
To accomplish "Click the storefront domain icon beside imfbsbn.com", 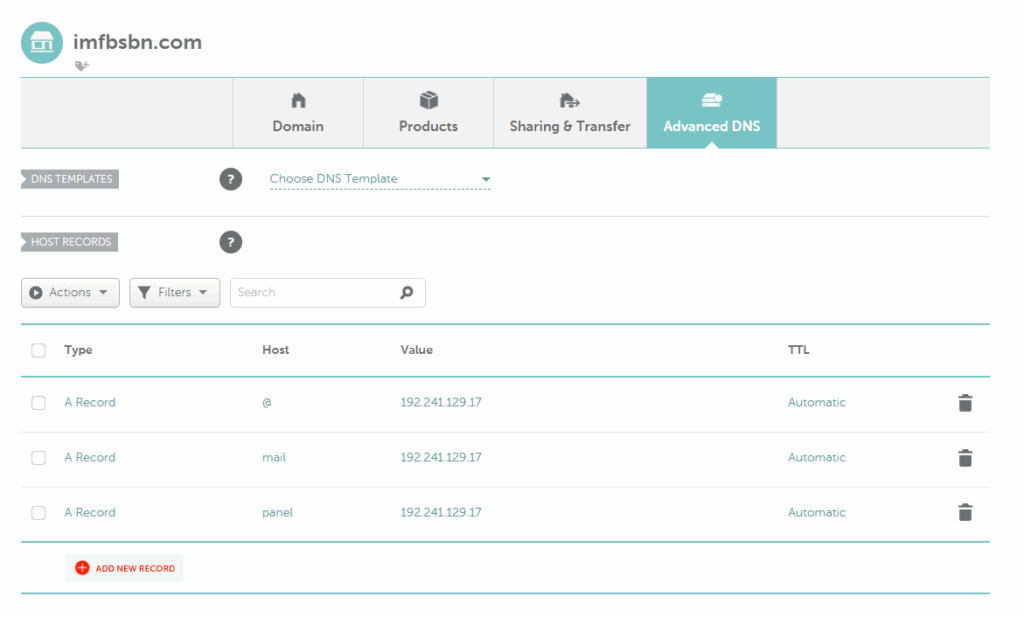I will (42, 42).
